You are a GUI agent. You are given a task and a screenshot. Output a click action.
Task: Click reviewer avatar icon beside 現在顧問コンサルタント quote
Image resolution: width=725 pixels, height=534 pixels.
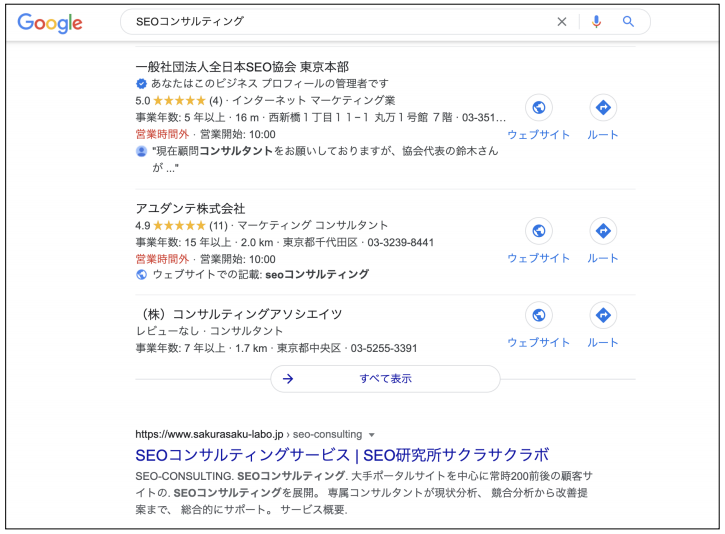point(141,151)
